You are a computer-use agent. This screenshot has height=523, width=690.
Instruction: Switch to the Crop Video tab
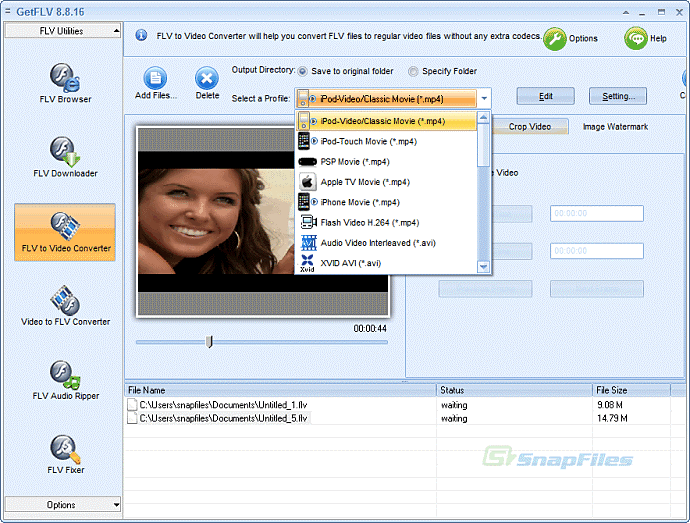coord(530,127)
